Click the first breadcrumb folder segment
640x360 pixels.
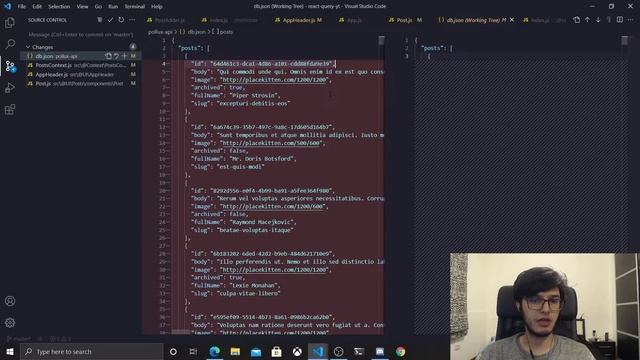click(x=160, y=31)
